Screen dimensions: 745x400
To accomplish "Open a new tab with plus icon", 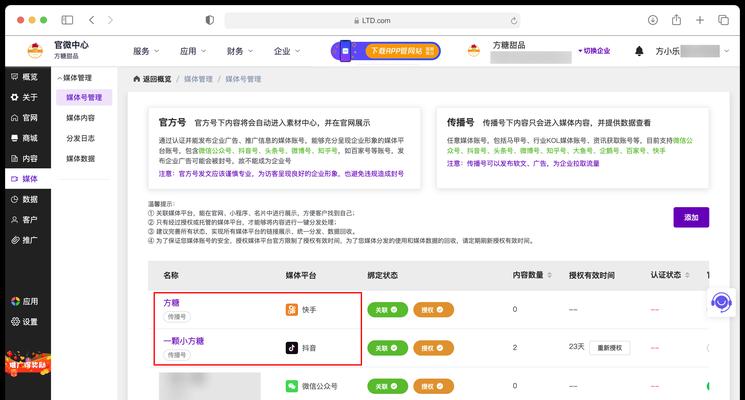I will pyautogui.click(x=700, y=20).
